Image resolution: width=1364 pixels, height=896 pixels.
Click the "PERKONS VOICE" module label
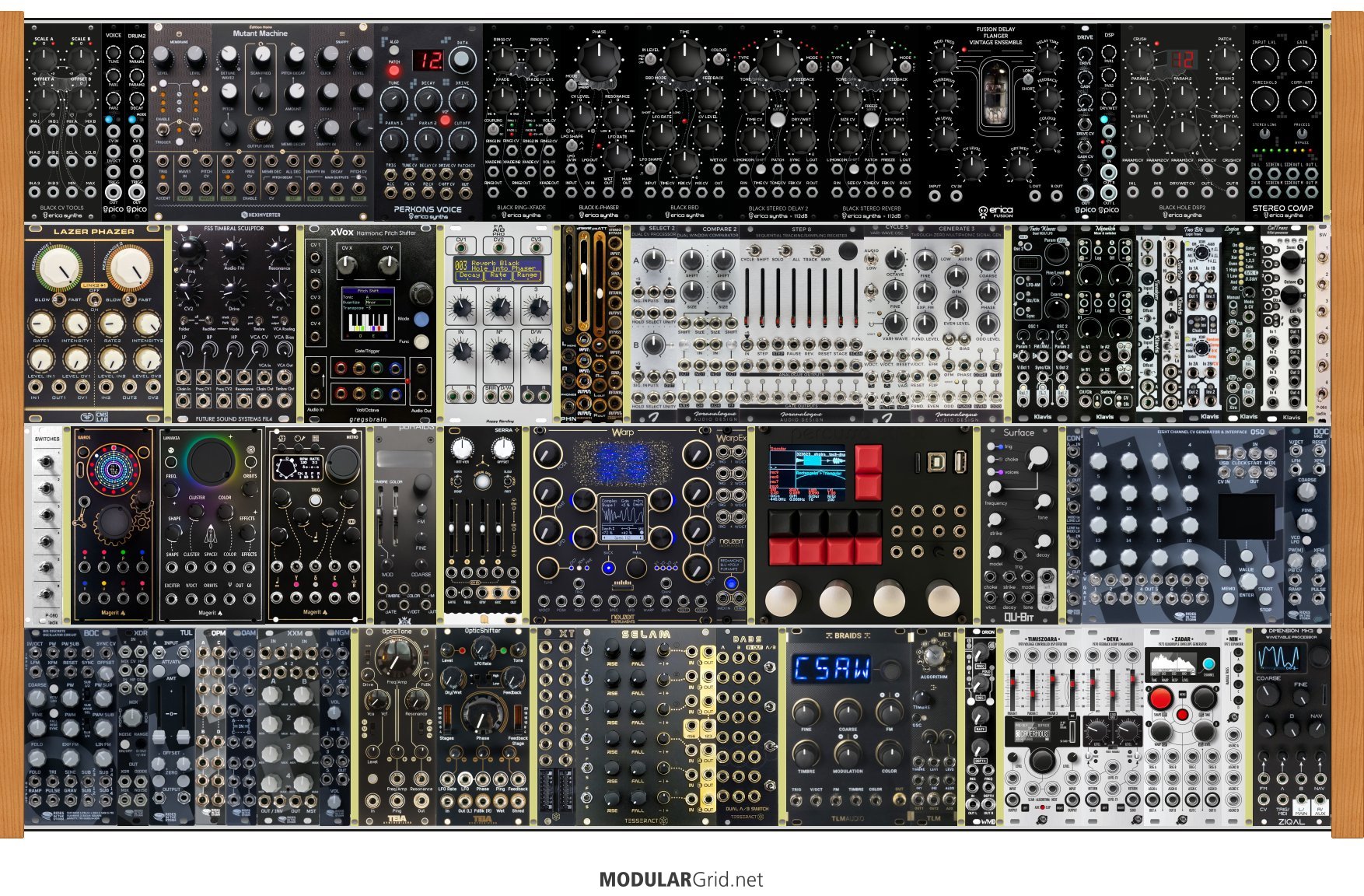428,208
